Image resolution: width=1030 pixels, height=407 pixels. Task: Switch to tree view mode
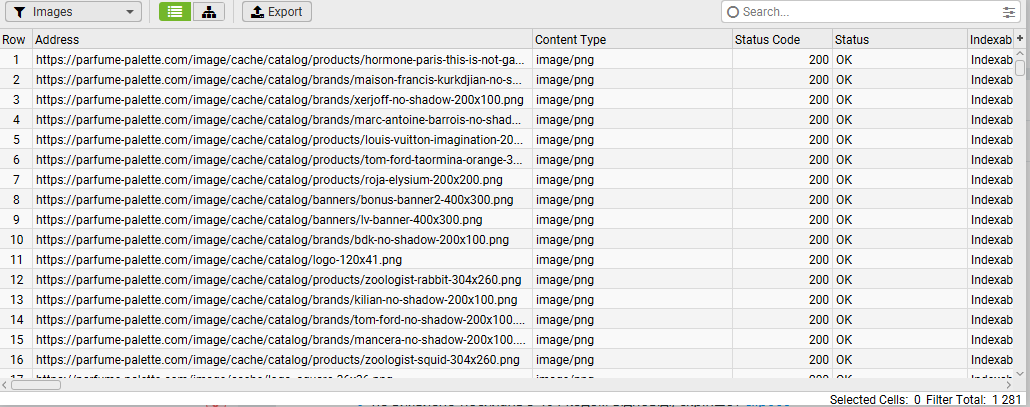[x=209, y=11]
